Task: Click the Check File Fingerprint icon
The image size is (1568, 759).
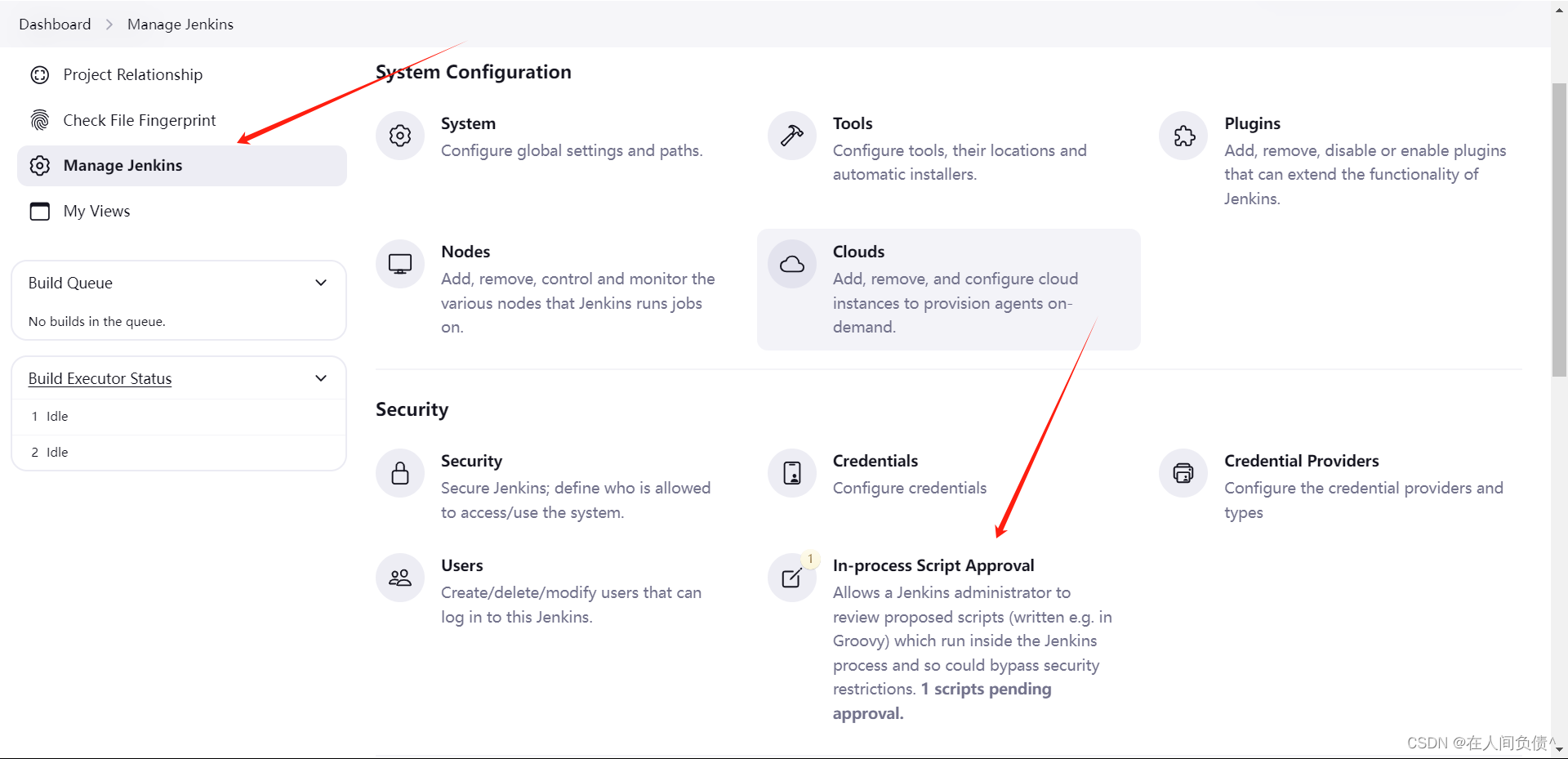Action: click(39, 119)
